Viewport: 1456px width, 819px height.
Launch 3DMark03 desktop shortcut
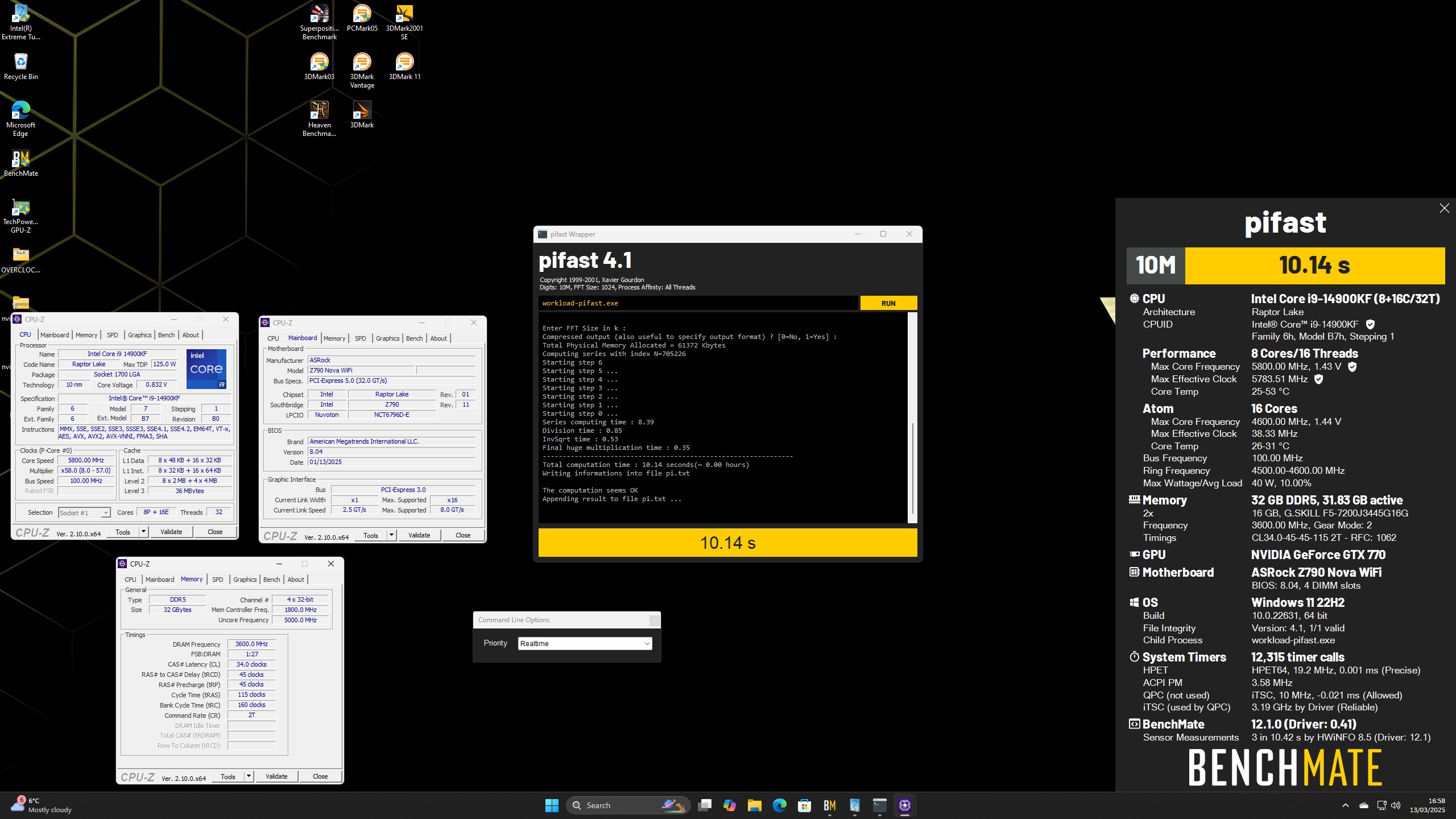(319, 67)
